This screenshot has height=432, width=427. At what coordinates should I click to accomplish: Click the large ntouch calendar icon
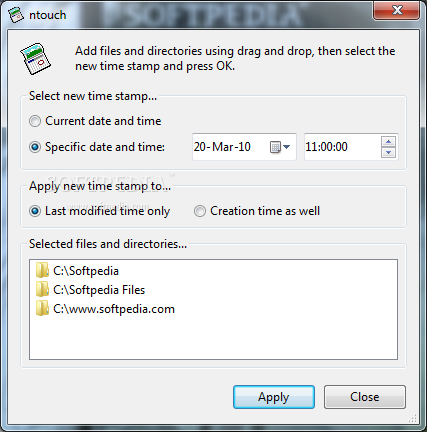click(x=35, y=58)
